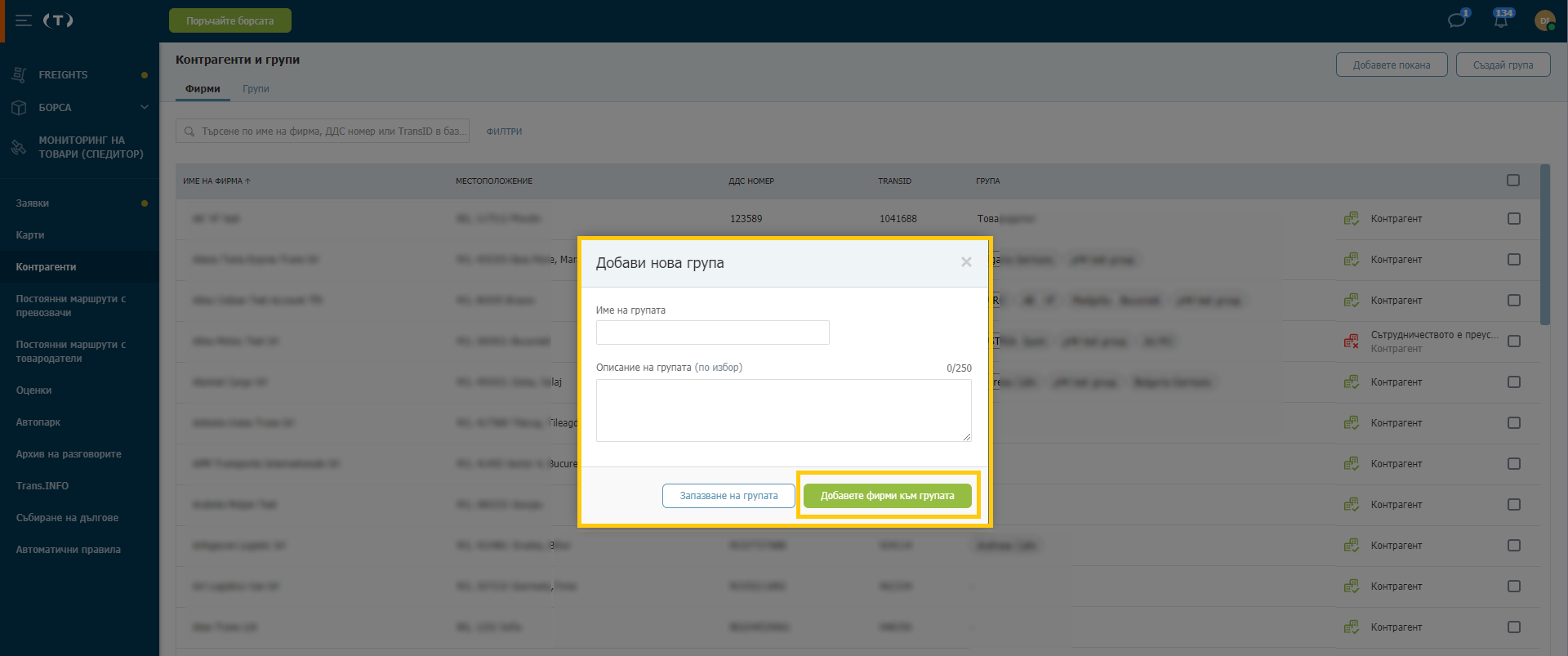Switch to the Фирми tab
Image resolution: width=1568 pixels, height=656 pixels.
pos(203,89)
